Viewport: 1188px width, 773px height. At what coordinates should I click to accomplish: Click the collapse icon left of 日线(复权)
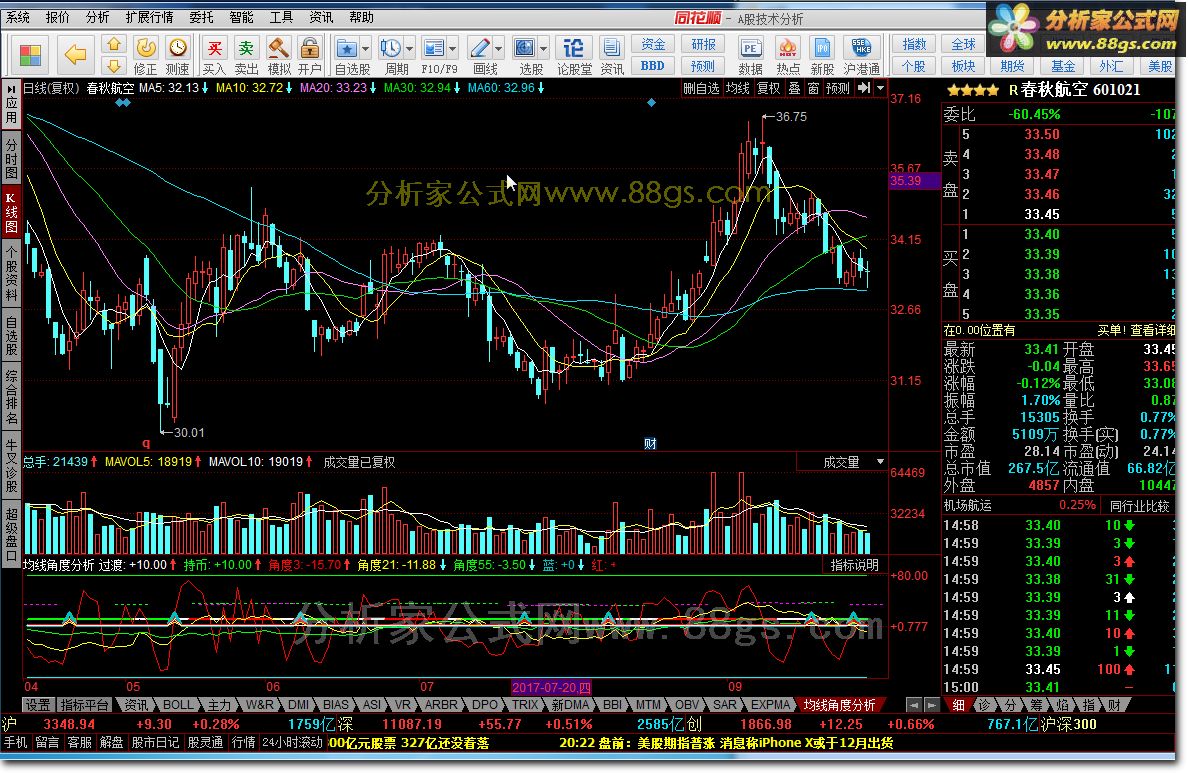[x=11, y=89]
